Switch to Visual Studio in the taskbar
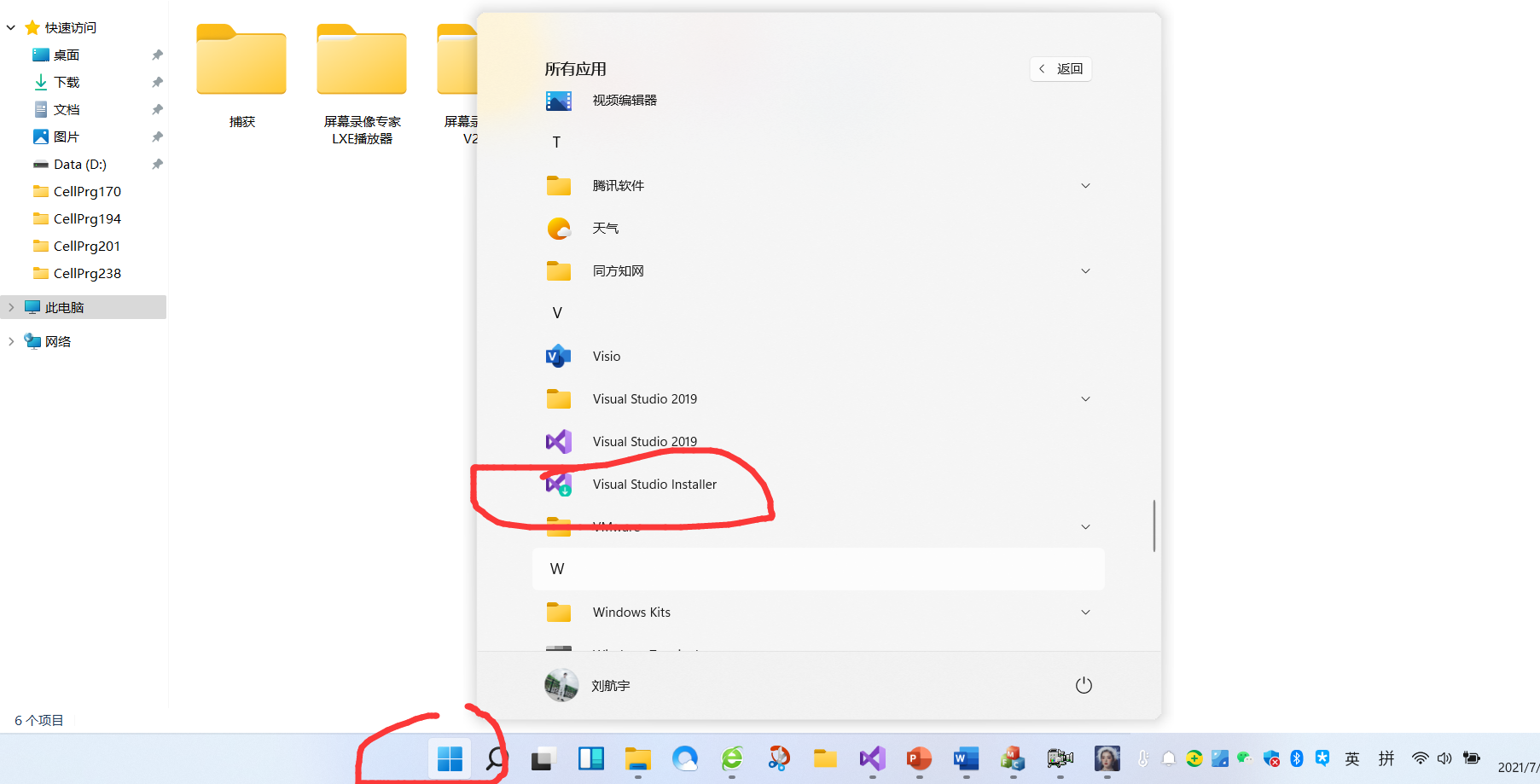1540x784 pixels. [872, 758]
